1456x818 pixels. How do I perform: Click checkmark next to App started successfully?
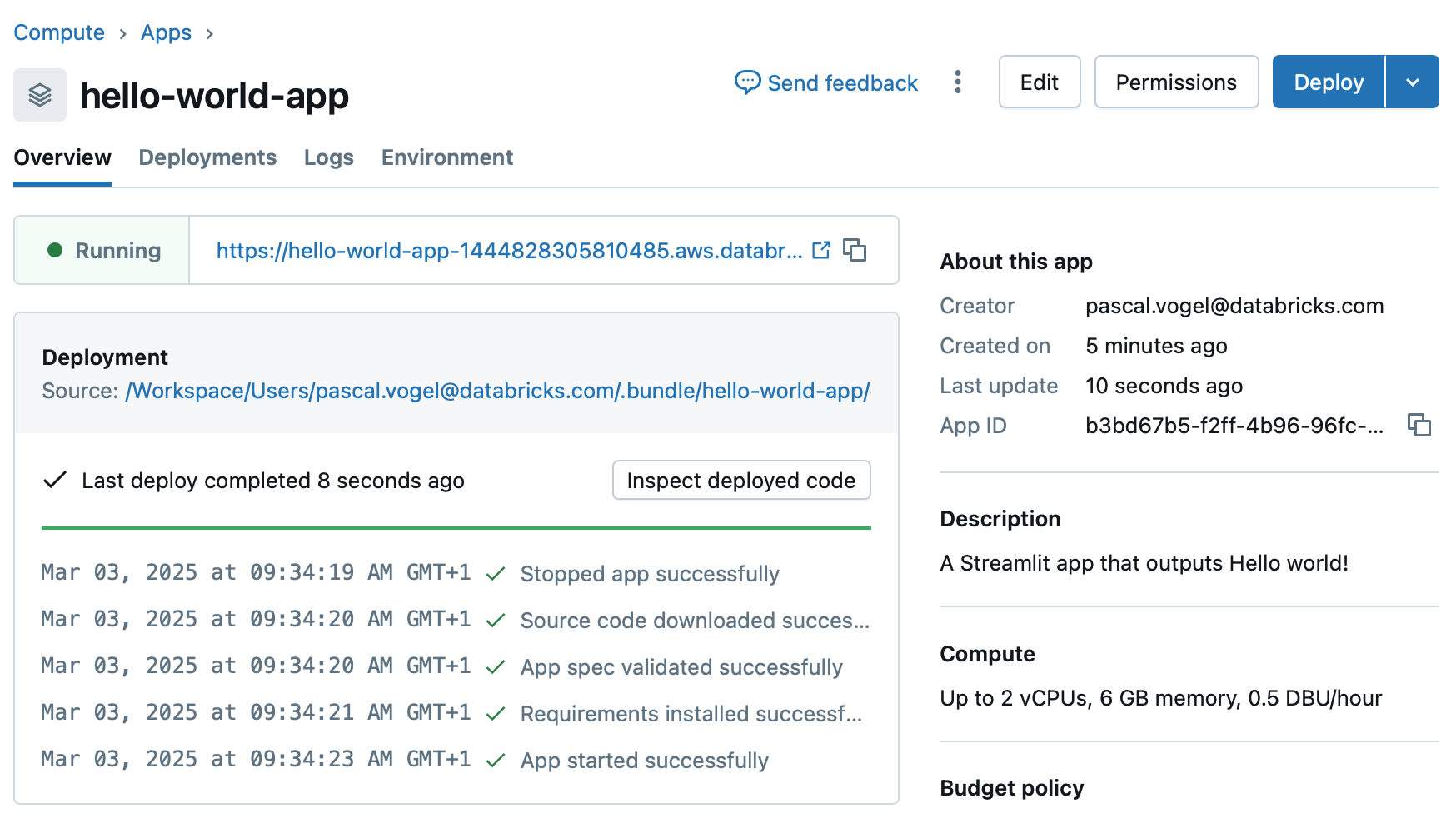coord(496,761)
